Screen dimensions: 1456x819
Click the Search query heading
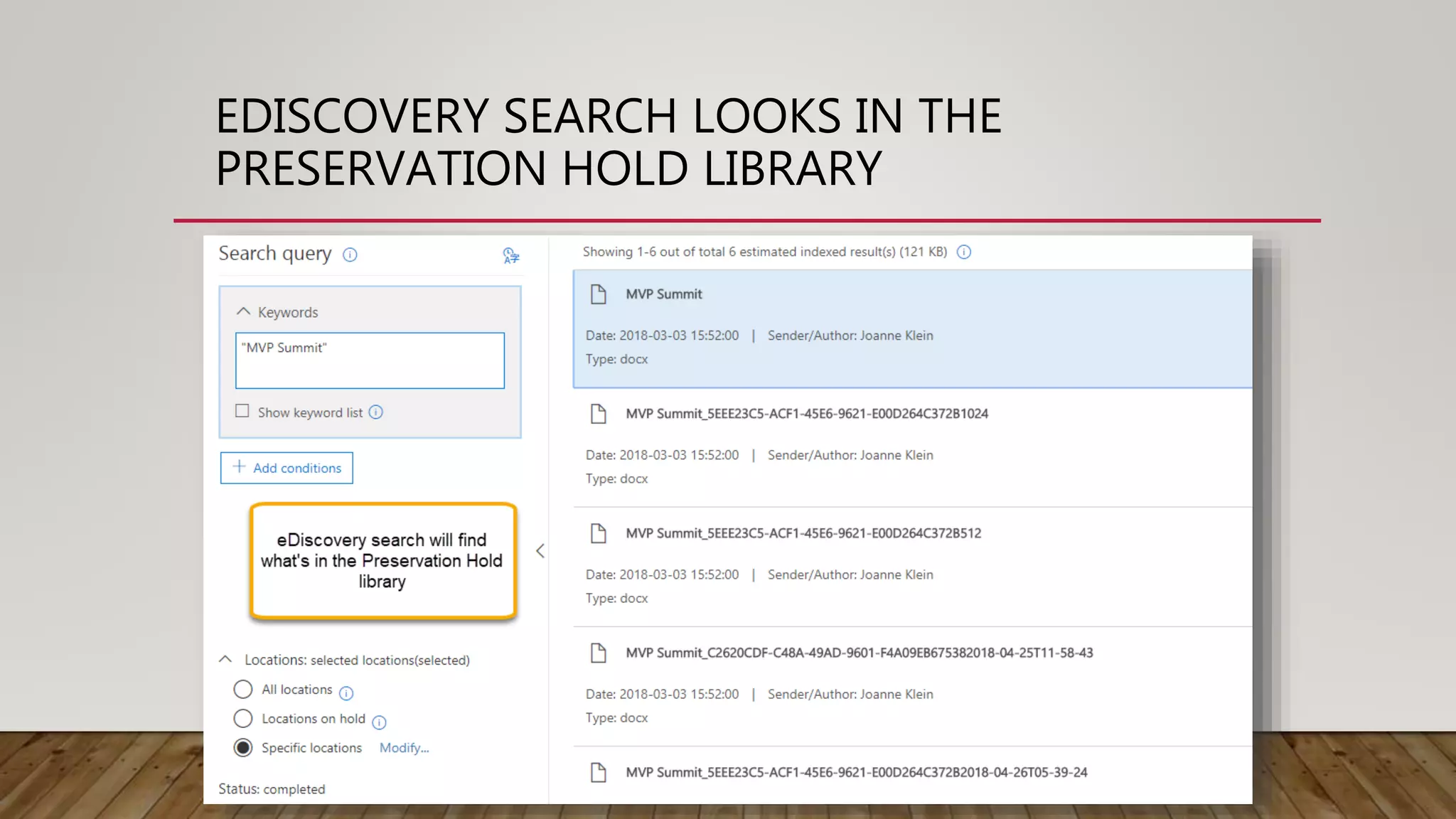tap(275, 254)
